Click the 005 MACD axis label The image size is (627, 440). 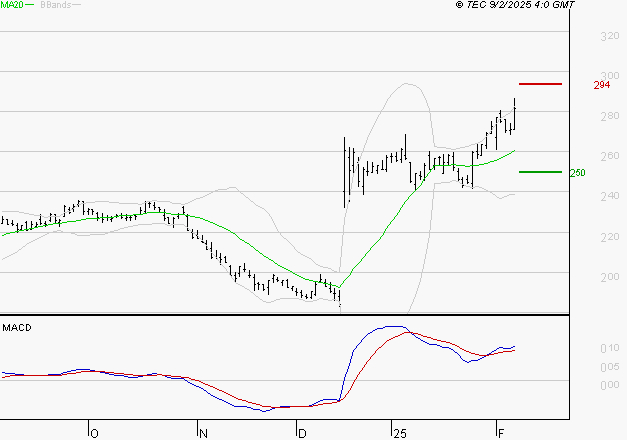(610, 367)
